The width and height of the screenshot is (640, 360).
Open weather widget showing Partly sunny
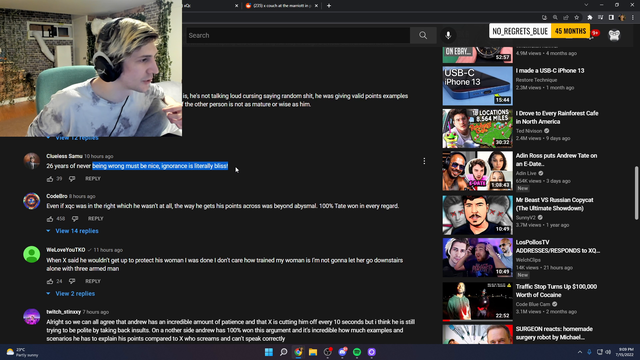[22, 352]
